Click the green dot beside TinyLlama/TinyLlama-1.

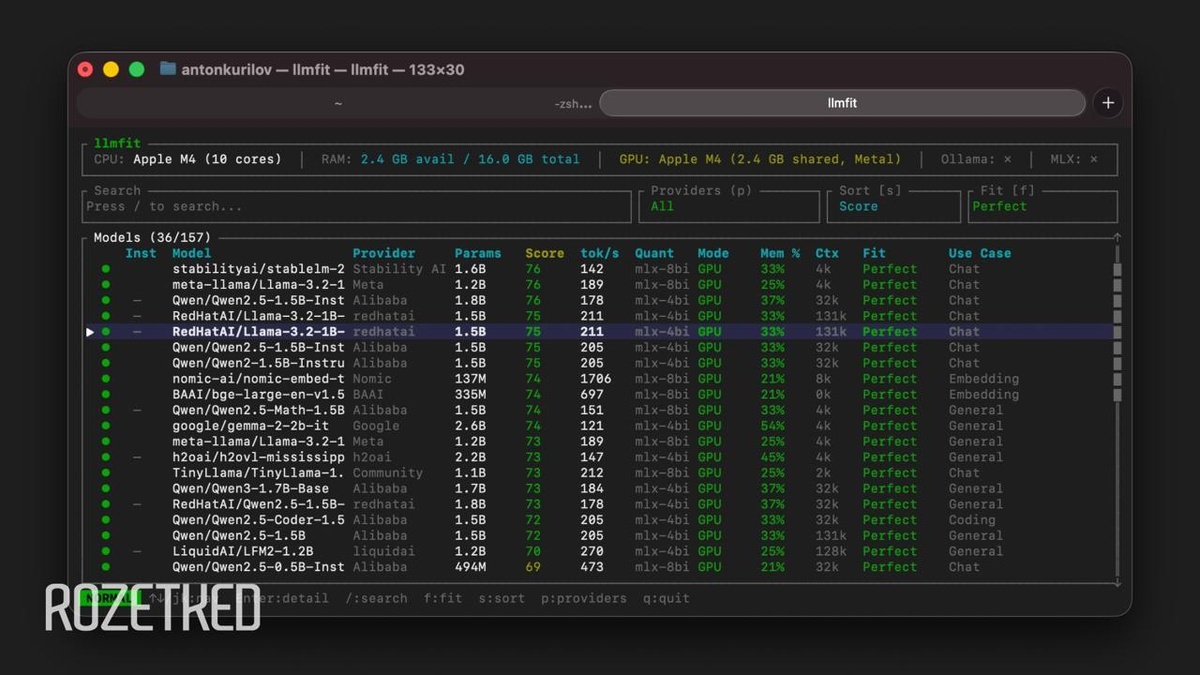click(106, 473)
